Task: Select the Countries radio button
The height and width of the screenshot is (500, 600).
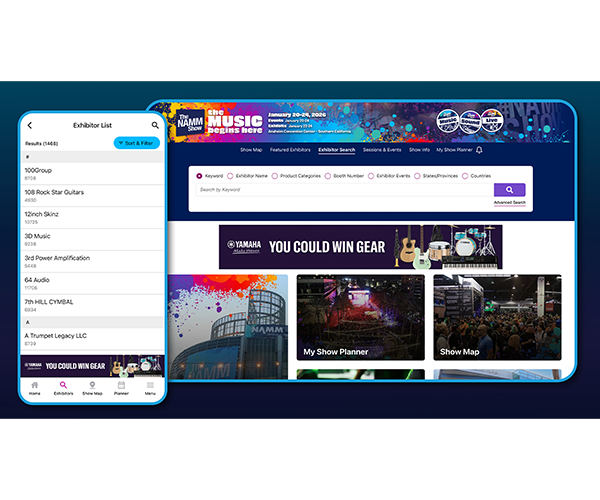Action: tap(465, 176)
